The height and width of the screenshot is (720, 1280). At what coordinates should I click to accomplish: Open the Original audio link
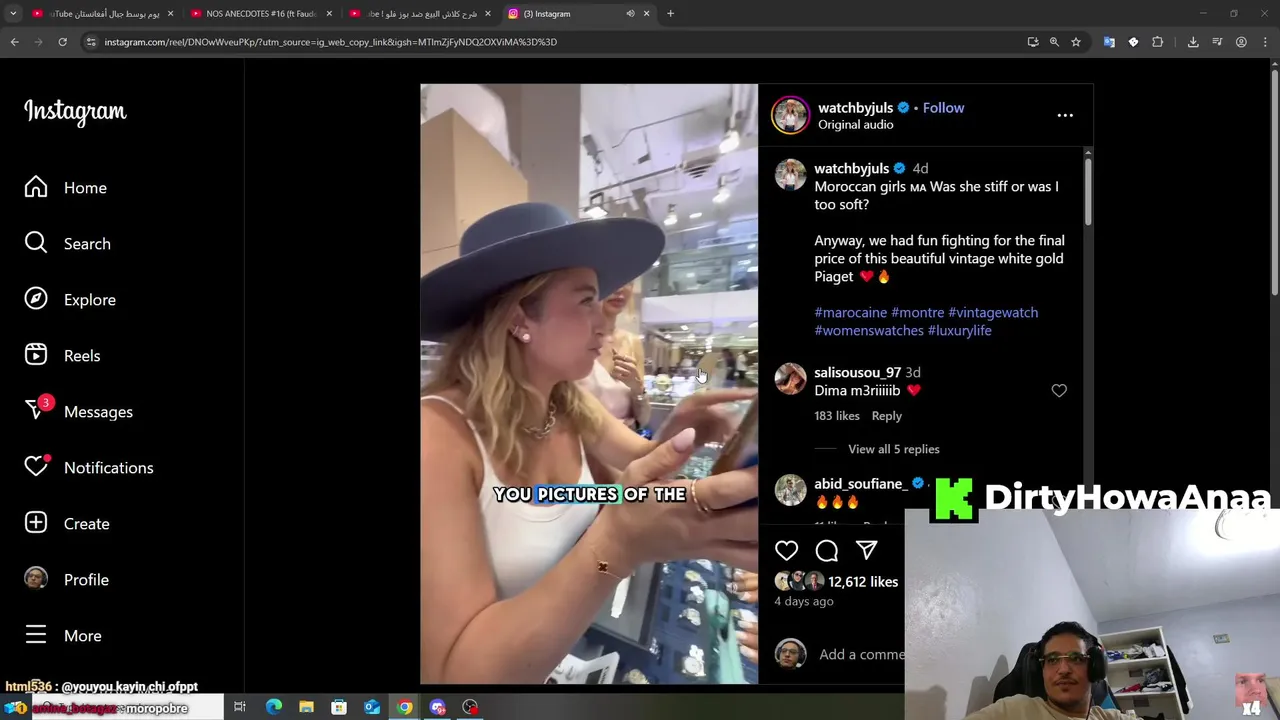click(855, 125)
